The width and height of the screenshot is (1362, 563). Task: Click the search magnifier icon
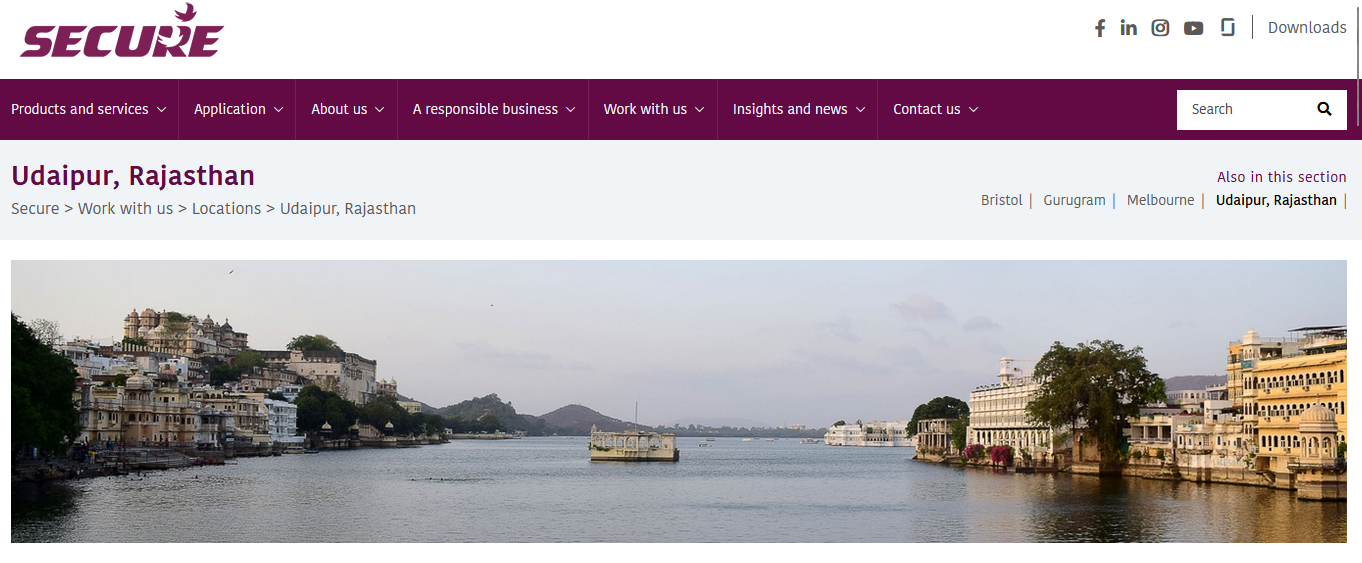[x=1324, y=109]
